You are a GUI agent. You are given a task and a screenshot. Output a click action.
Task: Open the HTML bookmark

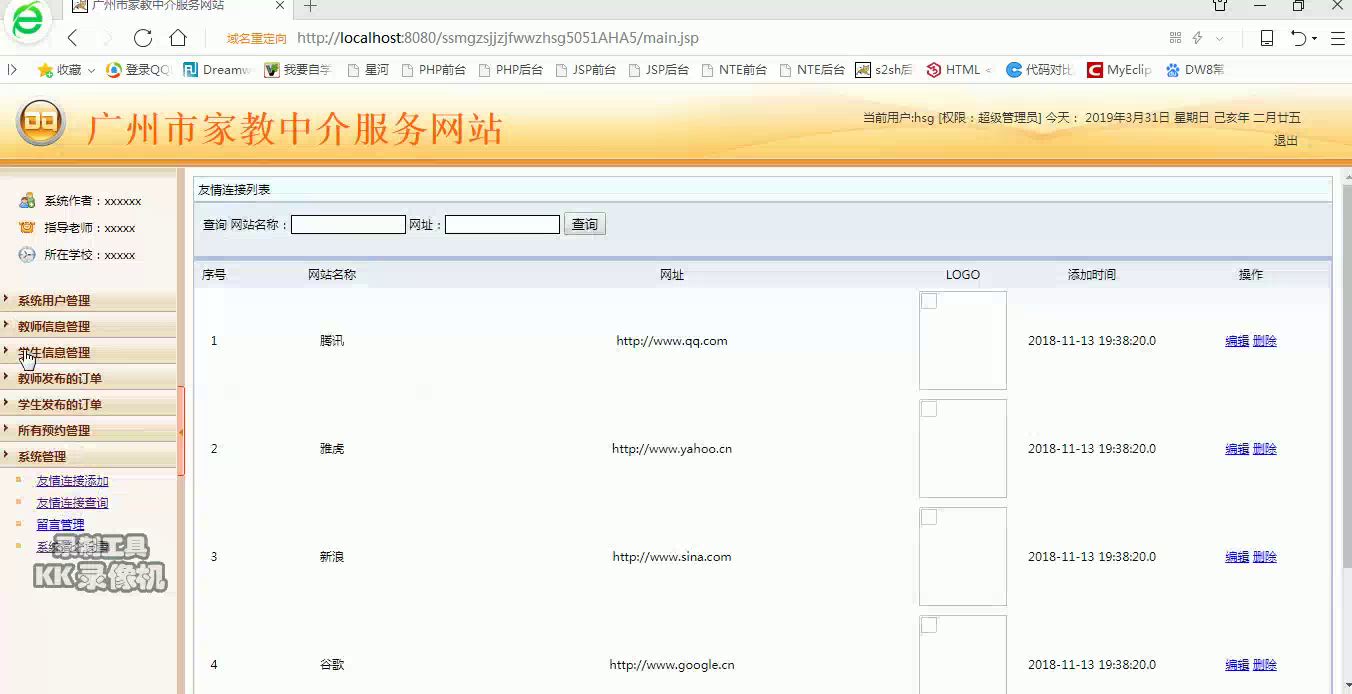(x=959, y=70)
